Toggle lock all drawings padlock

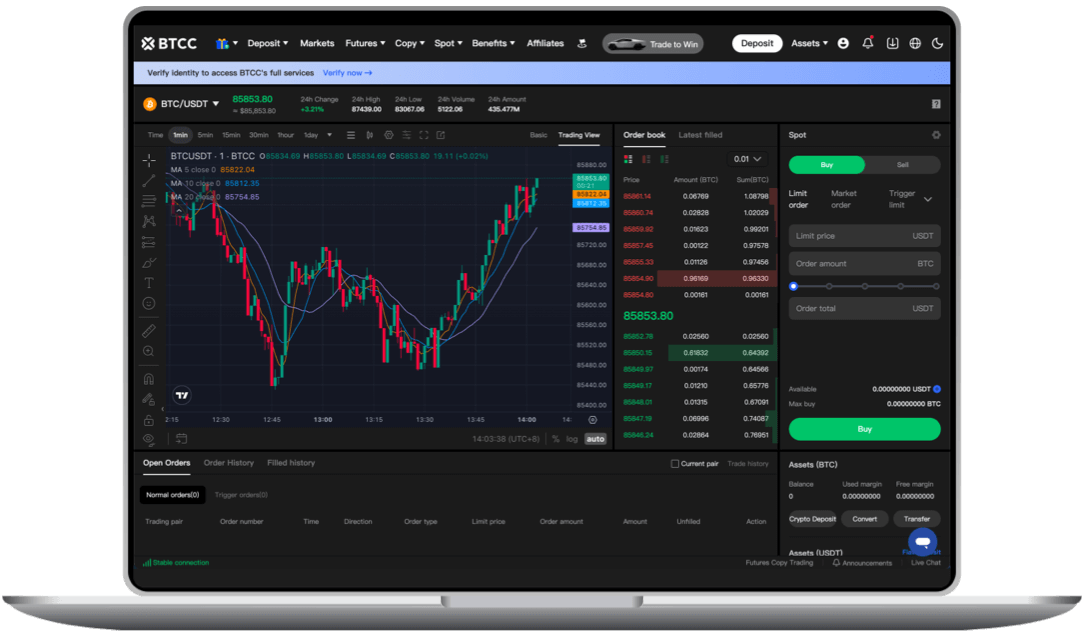click(x=149, y=420)
